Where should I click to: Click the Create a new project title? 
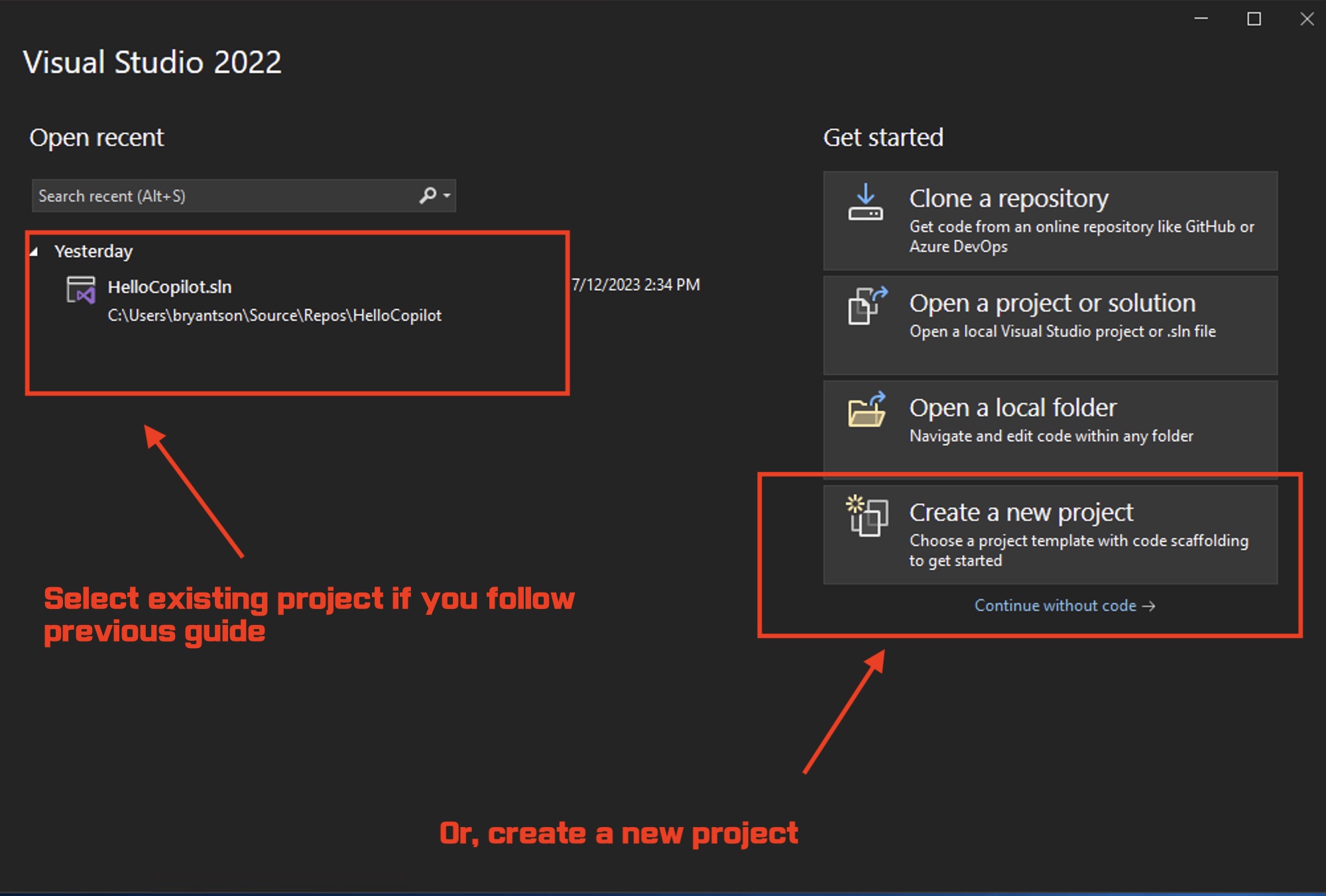1021,512
